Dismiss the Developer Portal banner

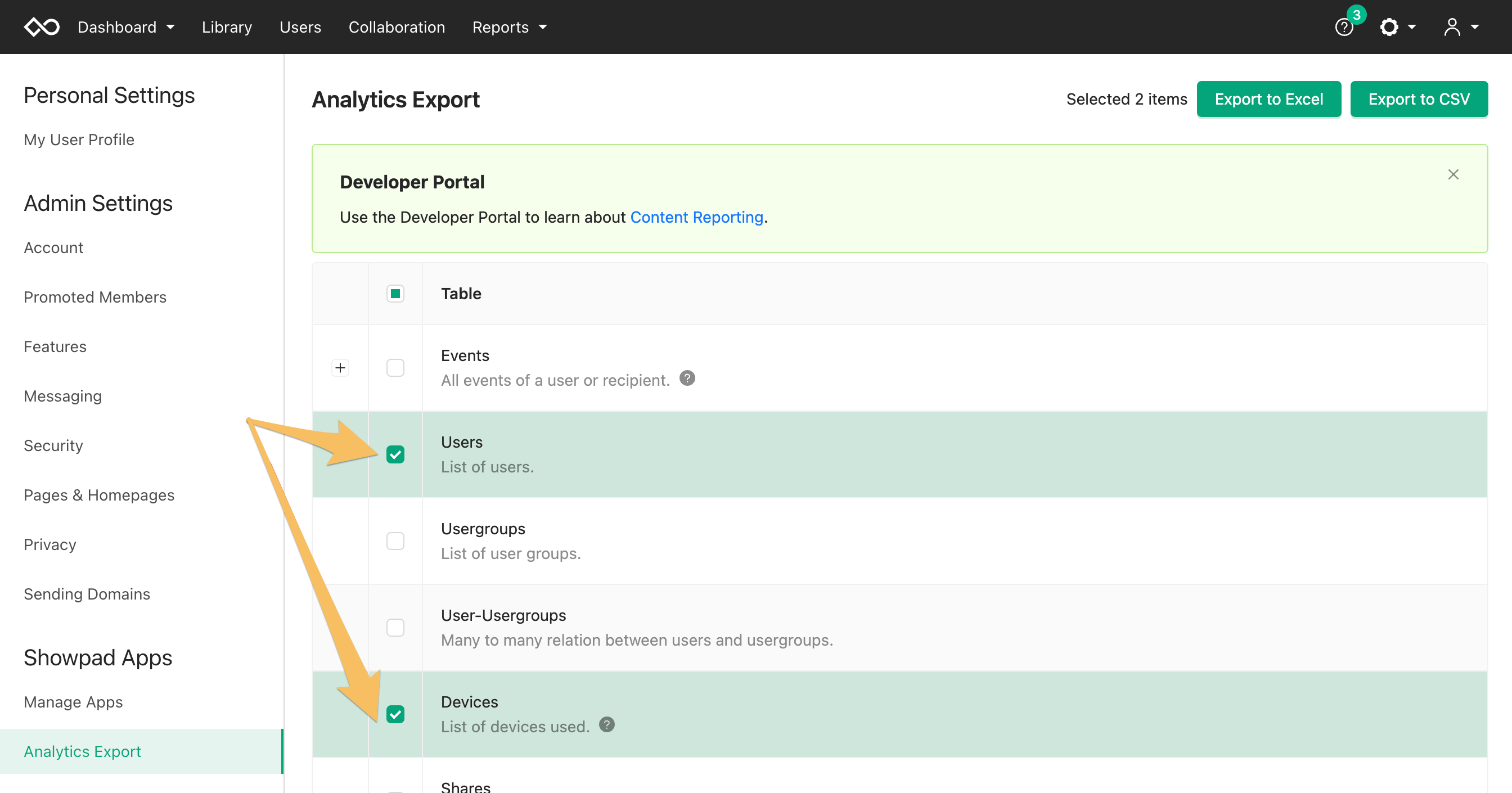click(x=1453, y=175)
